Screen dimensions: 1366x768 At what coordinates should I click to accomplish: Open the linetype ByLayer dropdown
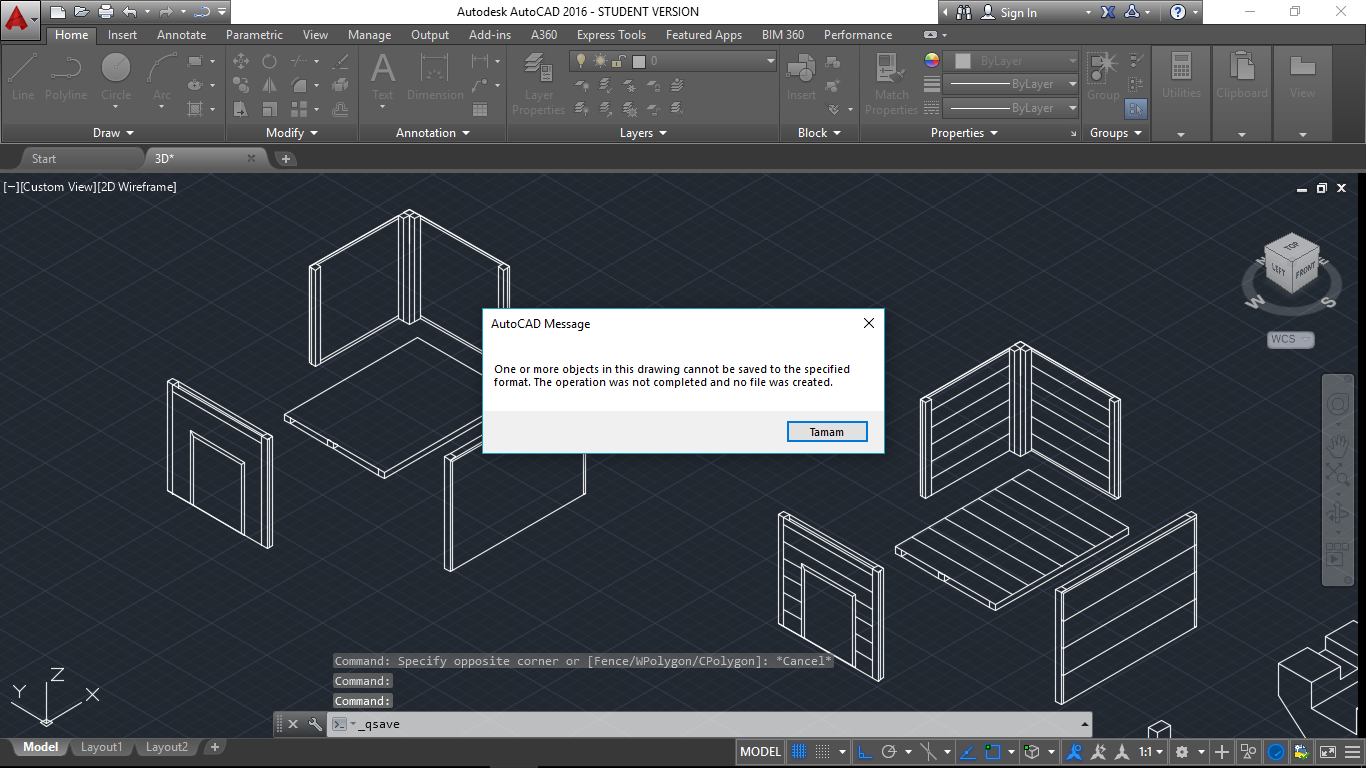pos(1012,108)
